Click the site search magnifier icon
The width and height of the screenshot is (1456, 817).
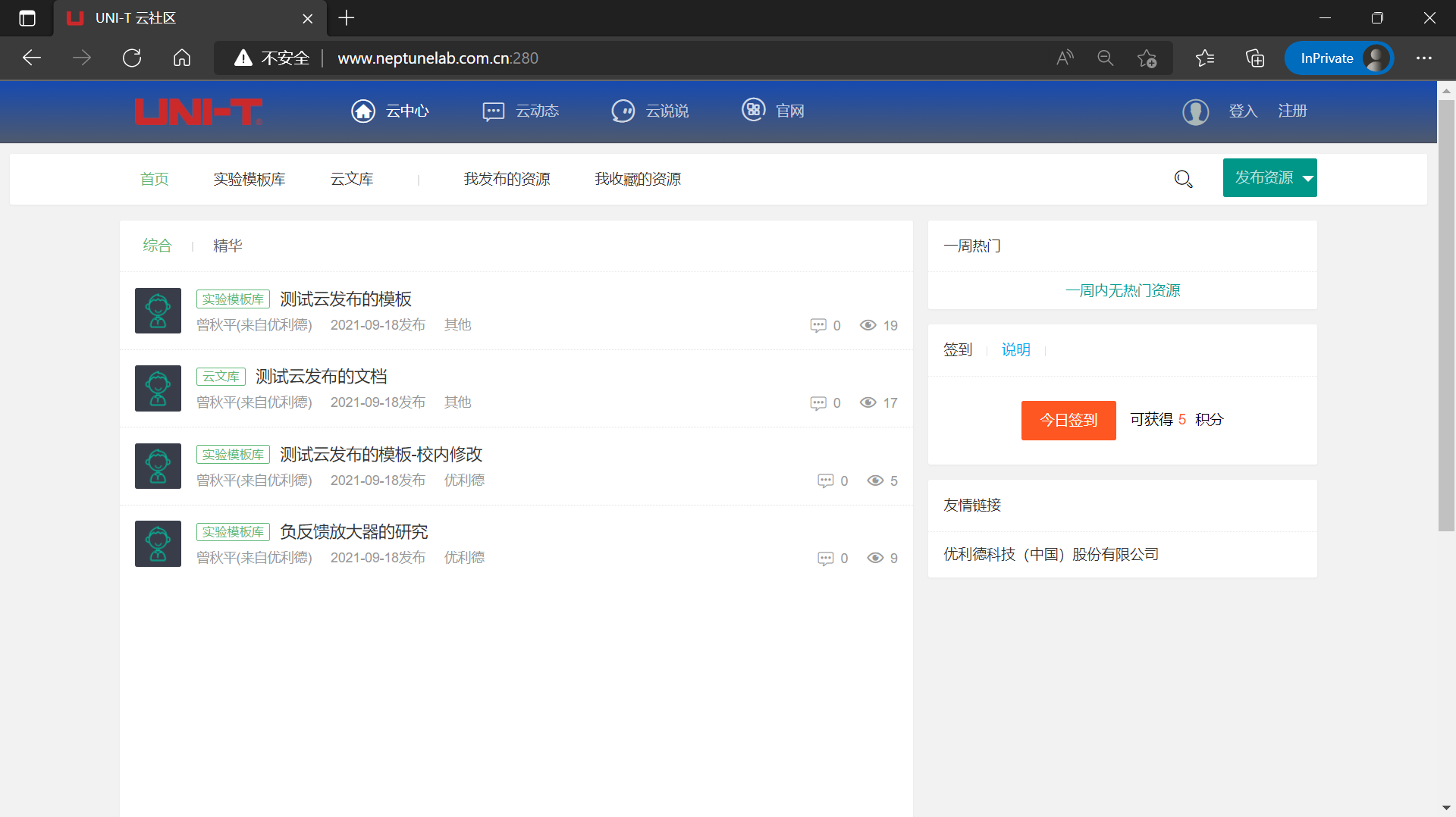[1183, 179]
